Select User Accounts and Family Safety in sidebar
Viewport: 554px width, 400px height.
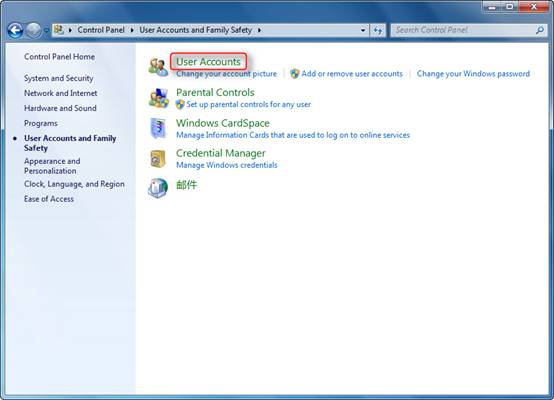[70, 143]
